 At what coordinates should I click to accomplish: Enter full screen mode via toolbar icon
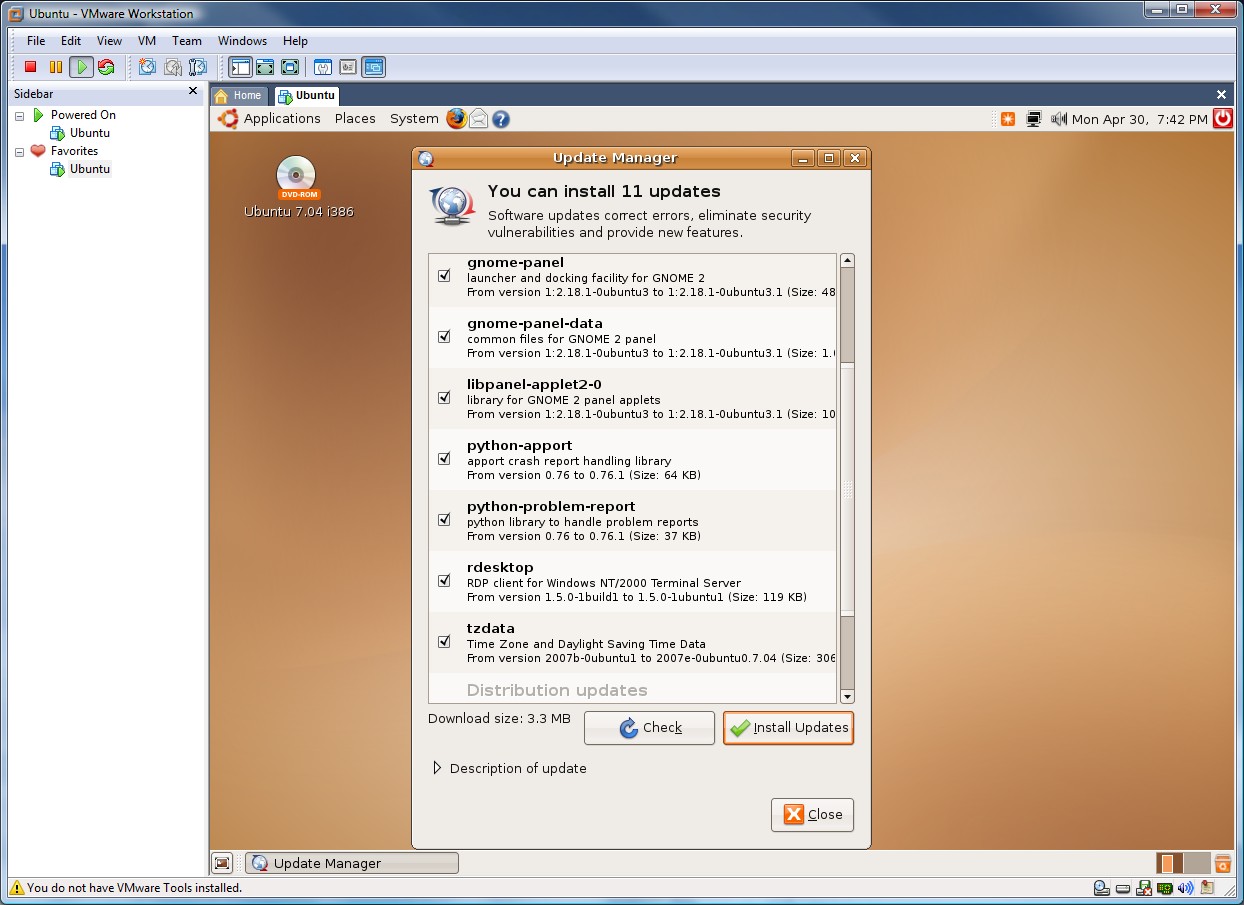click(290, 67)
